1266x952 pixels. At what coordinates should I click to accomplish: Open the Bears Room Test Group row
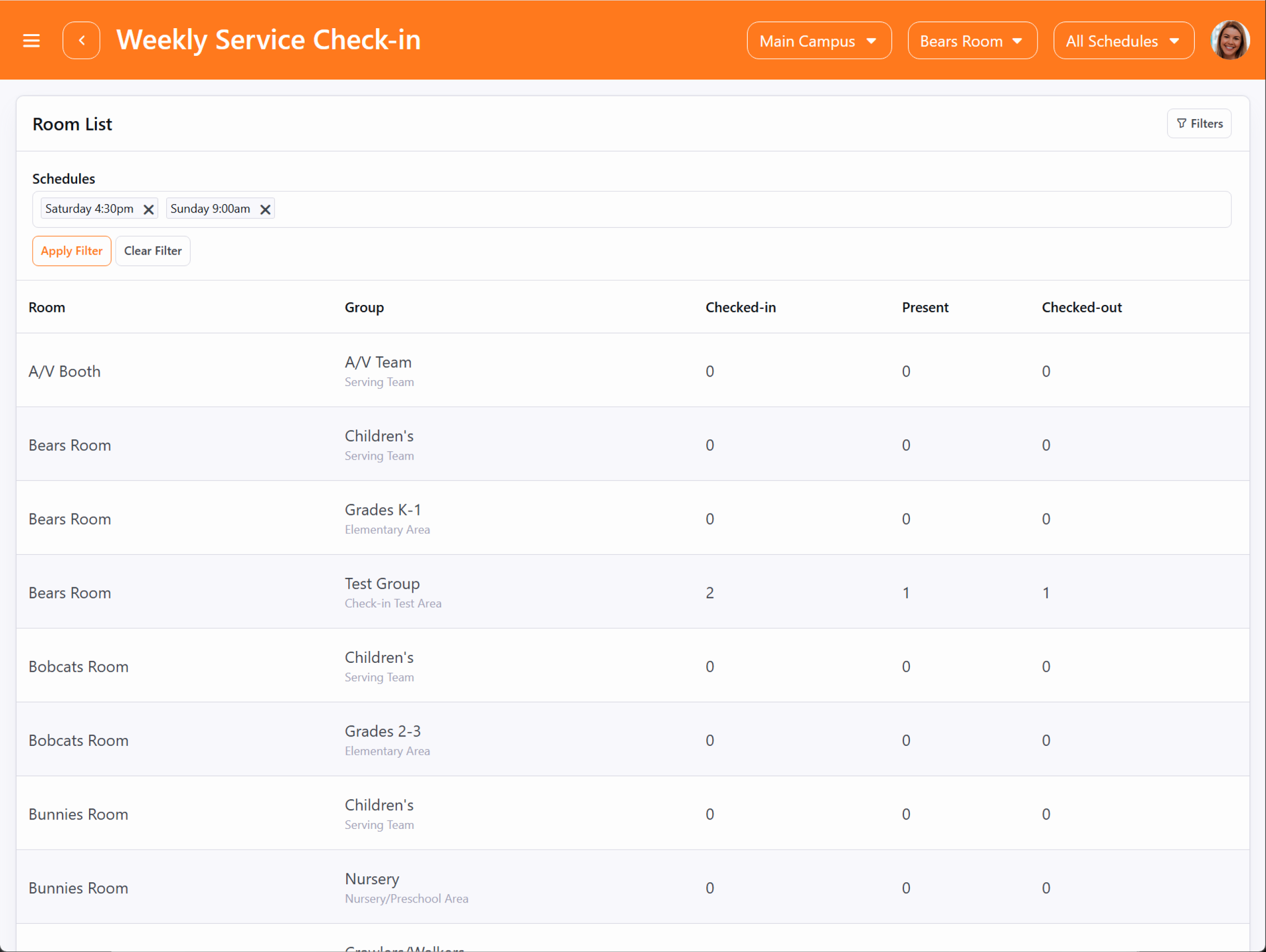click(382, 592)
